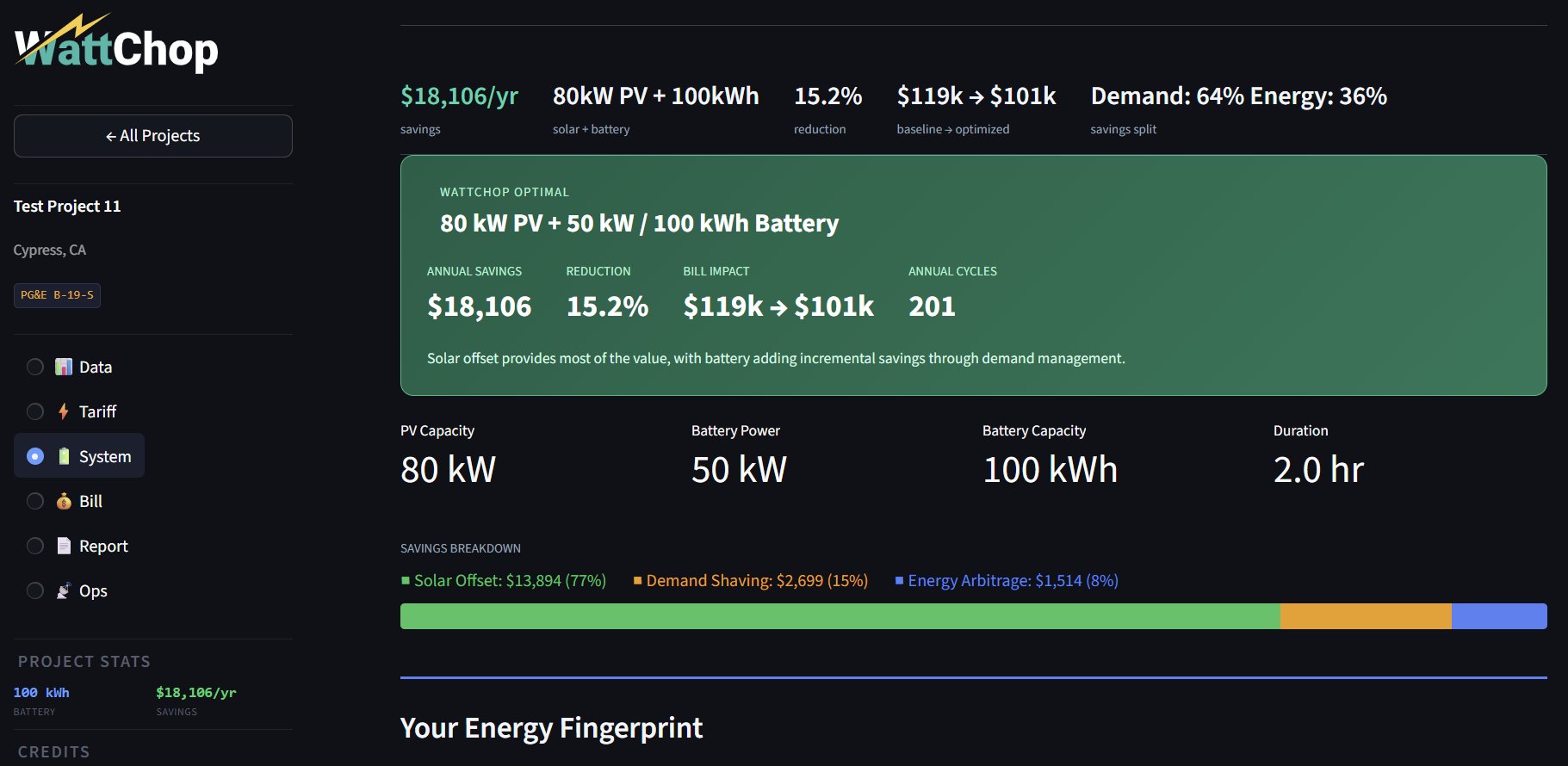
Task: Click the Tariff lightning bolt icon
Action: click(64, 411)
